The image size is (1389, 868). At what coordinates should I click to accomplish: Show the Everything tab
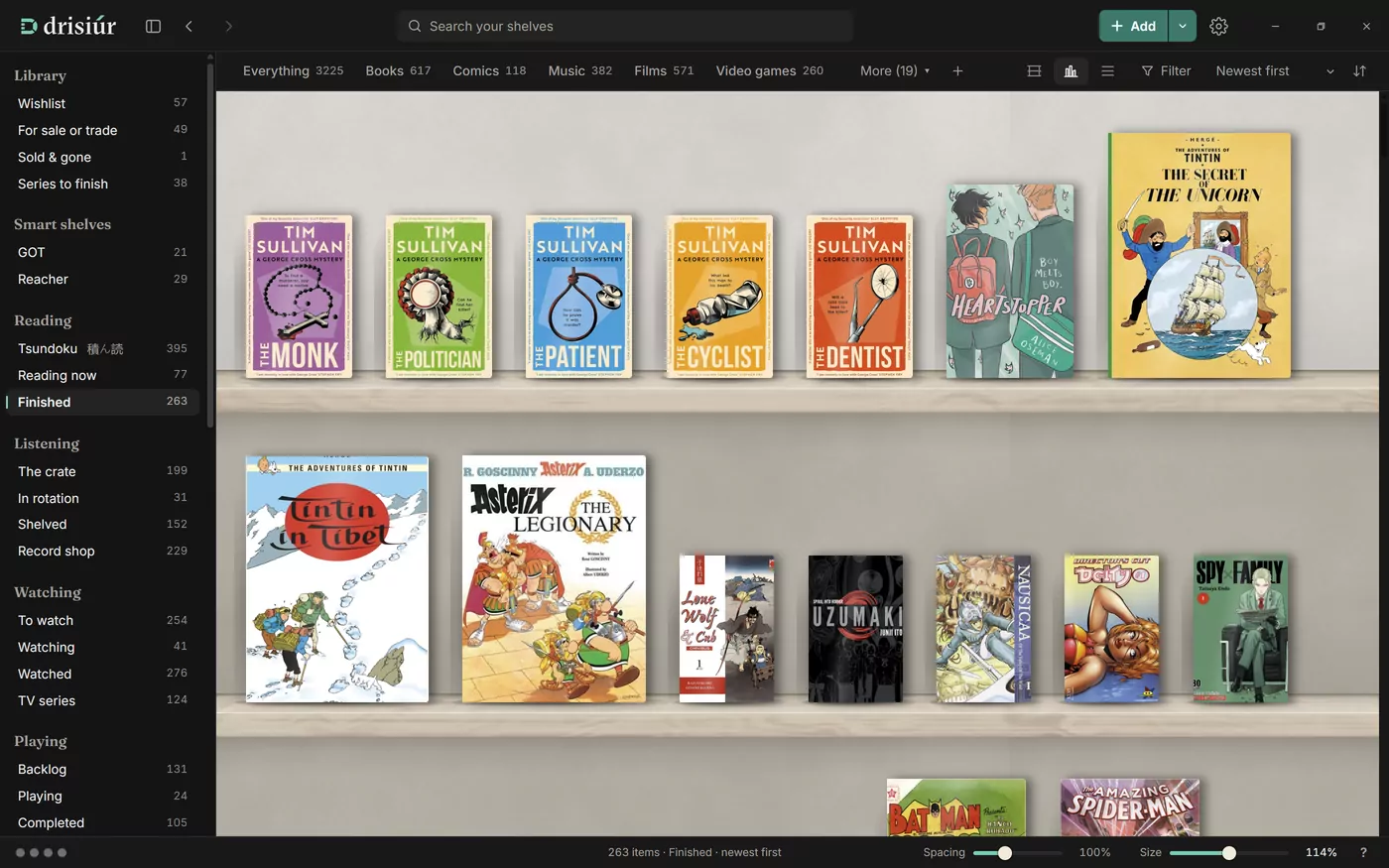click(293, 70)
